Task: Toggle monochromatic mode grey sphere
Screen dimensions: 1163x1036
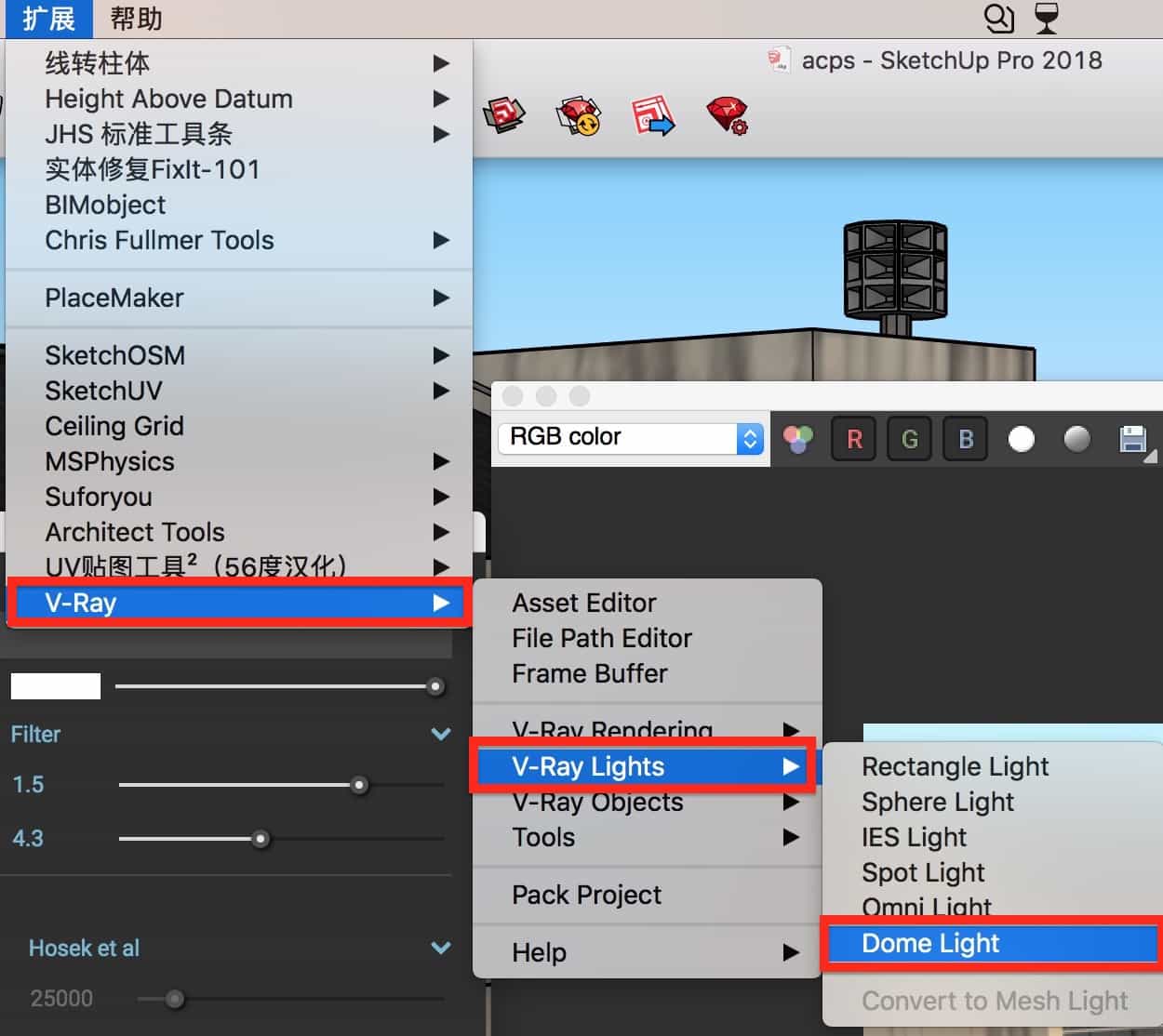Action: [x=1076, y=438]
